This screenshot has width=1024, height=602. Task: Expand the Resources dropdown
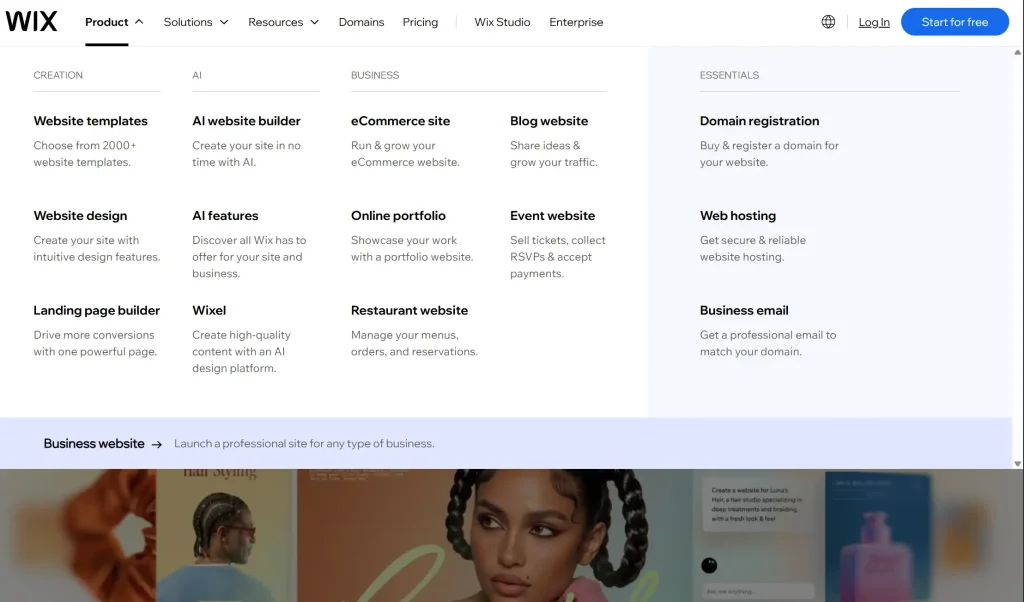(283, 22)
